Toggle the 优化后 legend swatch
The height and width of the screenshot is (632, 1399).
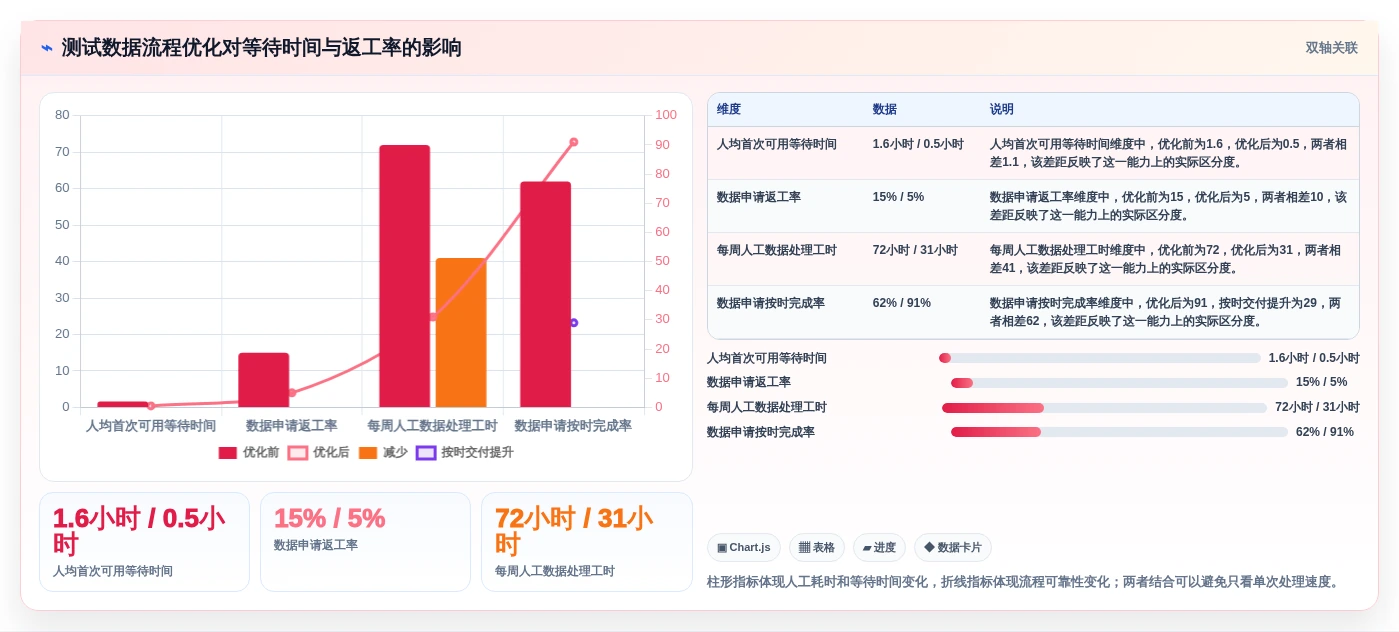coord(298,453)
